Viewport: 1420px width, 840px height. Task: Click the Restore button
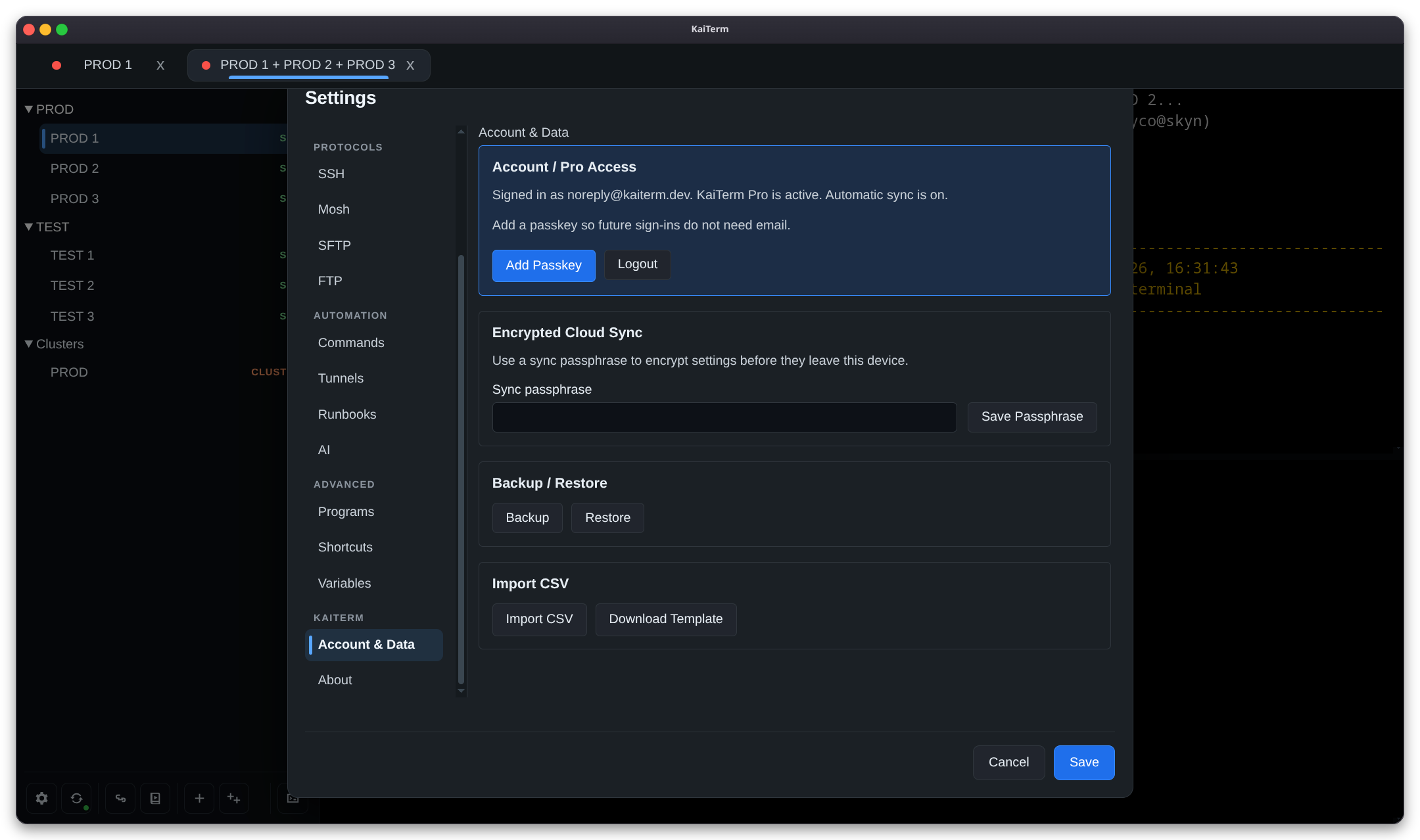coord(607,518)
